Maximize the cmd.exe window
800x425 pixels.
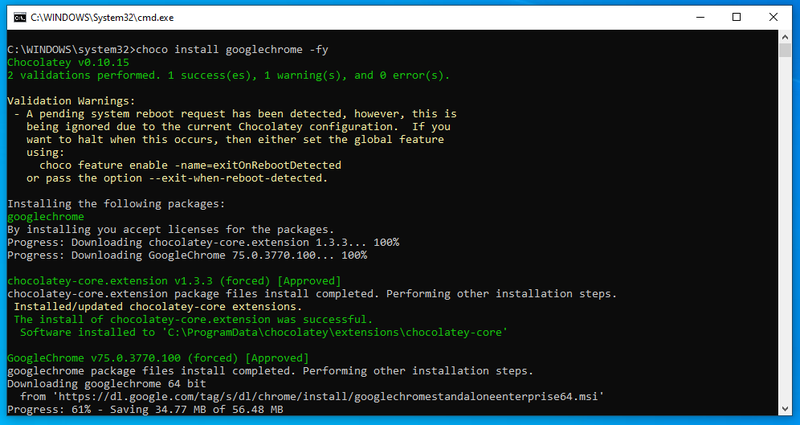click(x=736, y=17)
